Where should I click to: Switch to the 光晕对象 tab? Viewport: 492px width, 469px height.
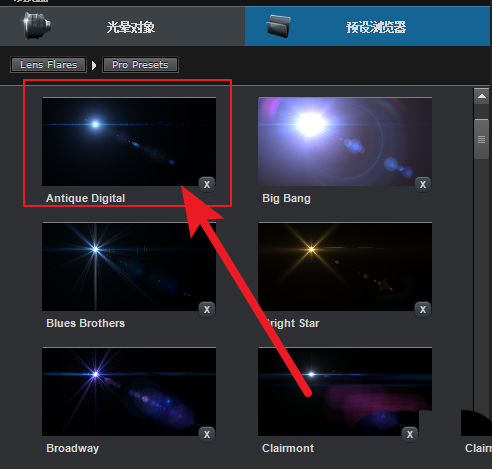122,26
